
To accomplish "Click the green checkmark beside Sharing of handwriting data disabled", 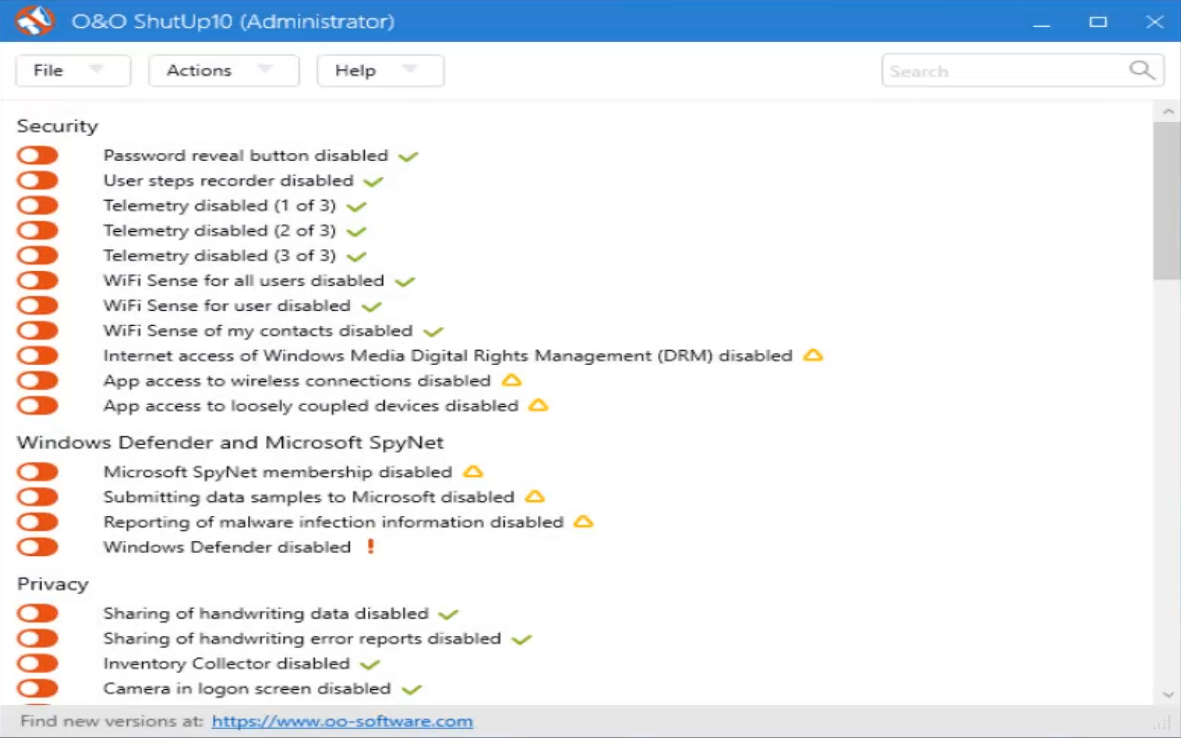I will [448, 614].
